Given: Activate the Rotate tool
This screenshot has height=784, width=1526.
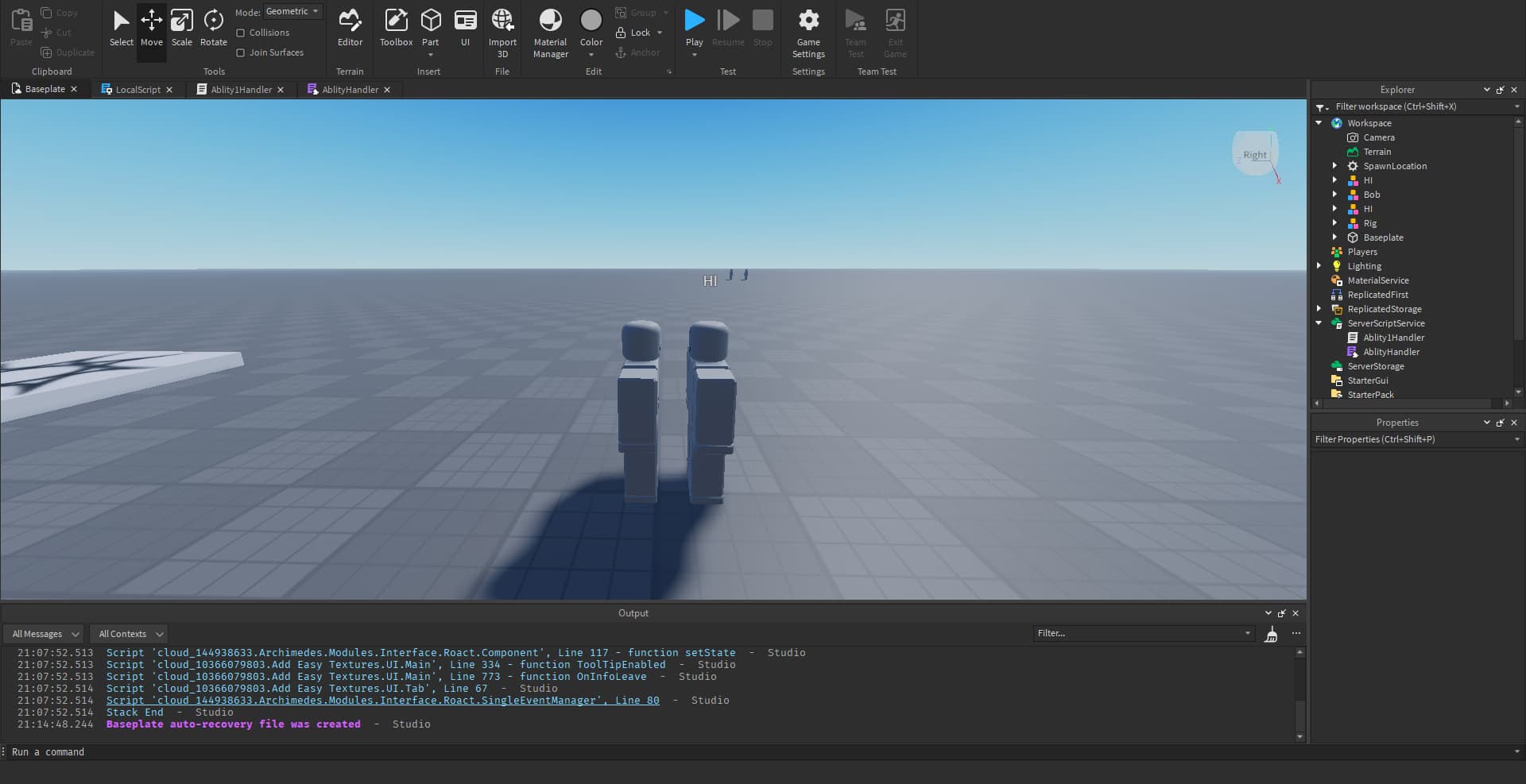Looking at the screenshot, I should click(213, 28).
